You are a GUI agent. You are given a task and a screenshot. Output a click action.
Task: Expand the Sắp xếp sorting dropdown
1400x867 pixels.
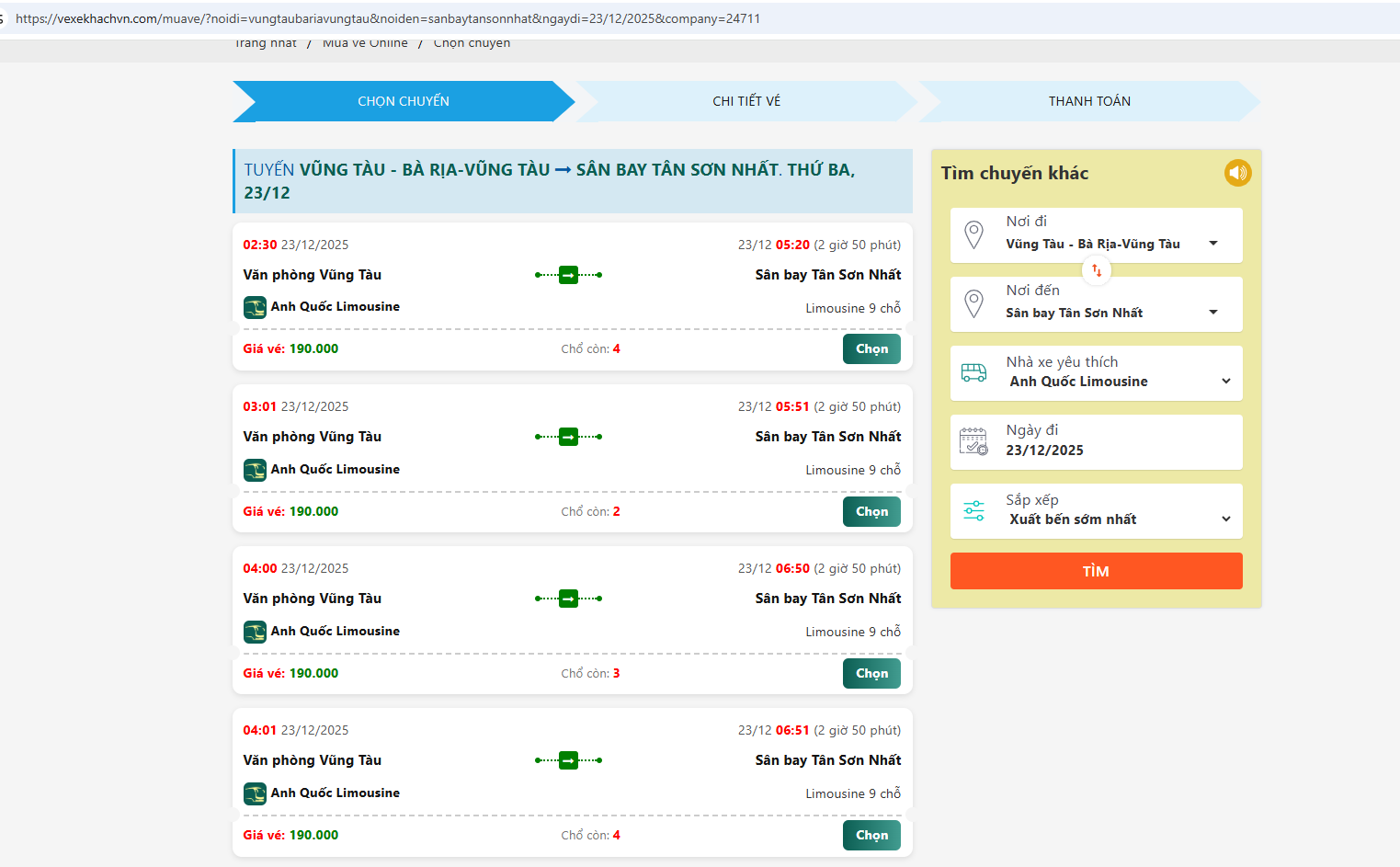1225,519
